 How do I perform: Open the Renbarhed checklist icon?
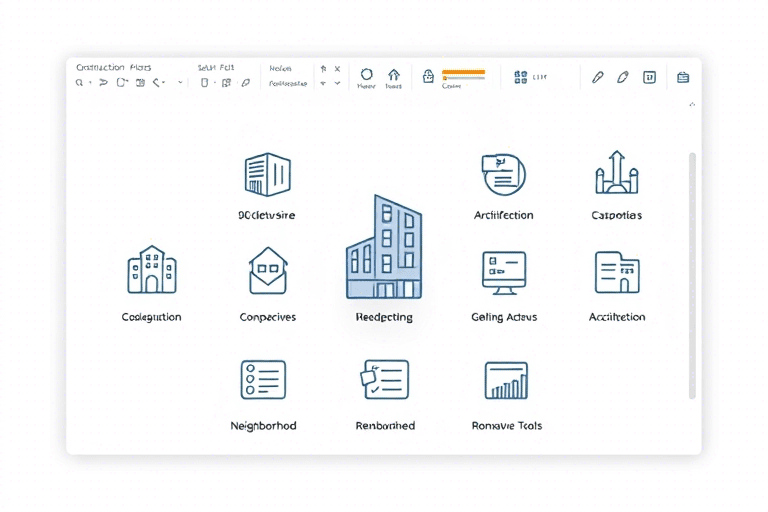[385, 380]
